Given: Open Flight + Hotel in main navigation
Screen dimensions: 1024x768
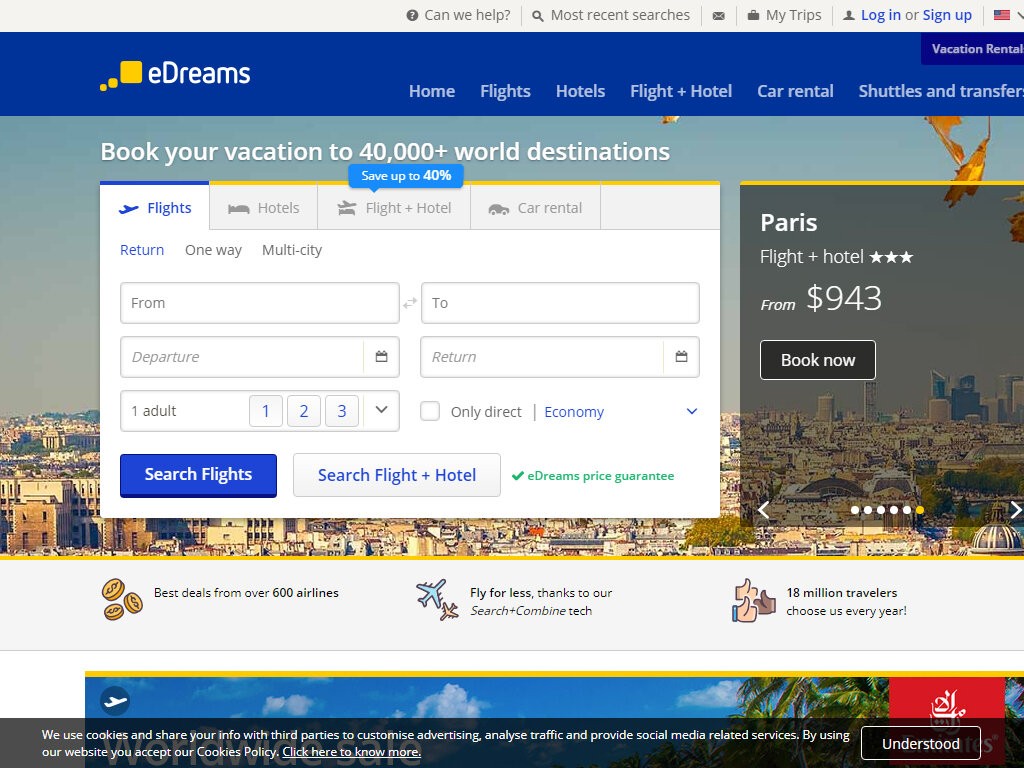Looking at the screenshot, I should click(x=681, y=91).
